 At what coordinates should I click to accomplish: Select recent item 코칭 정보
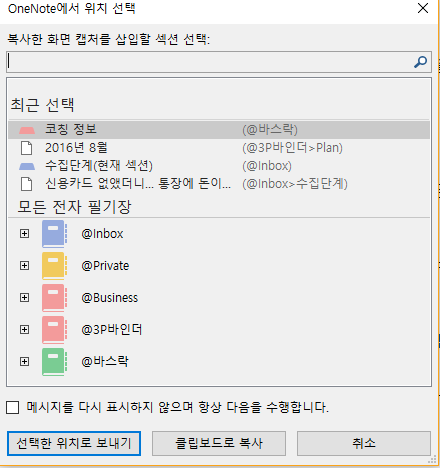click(219, 130)
